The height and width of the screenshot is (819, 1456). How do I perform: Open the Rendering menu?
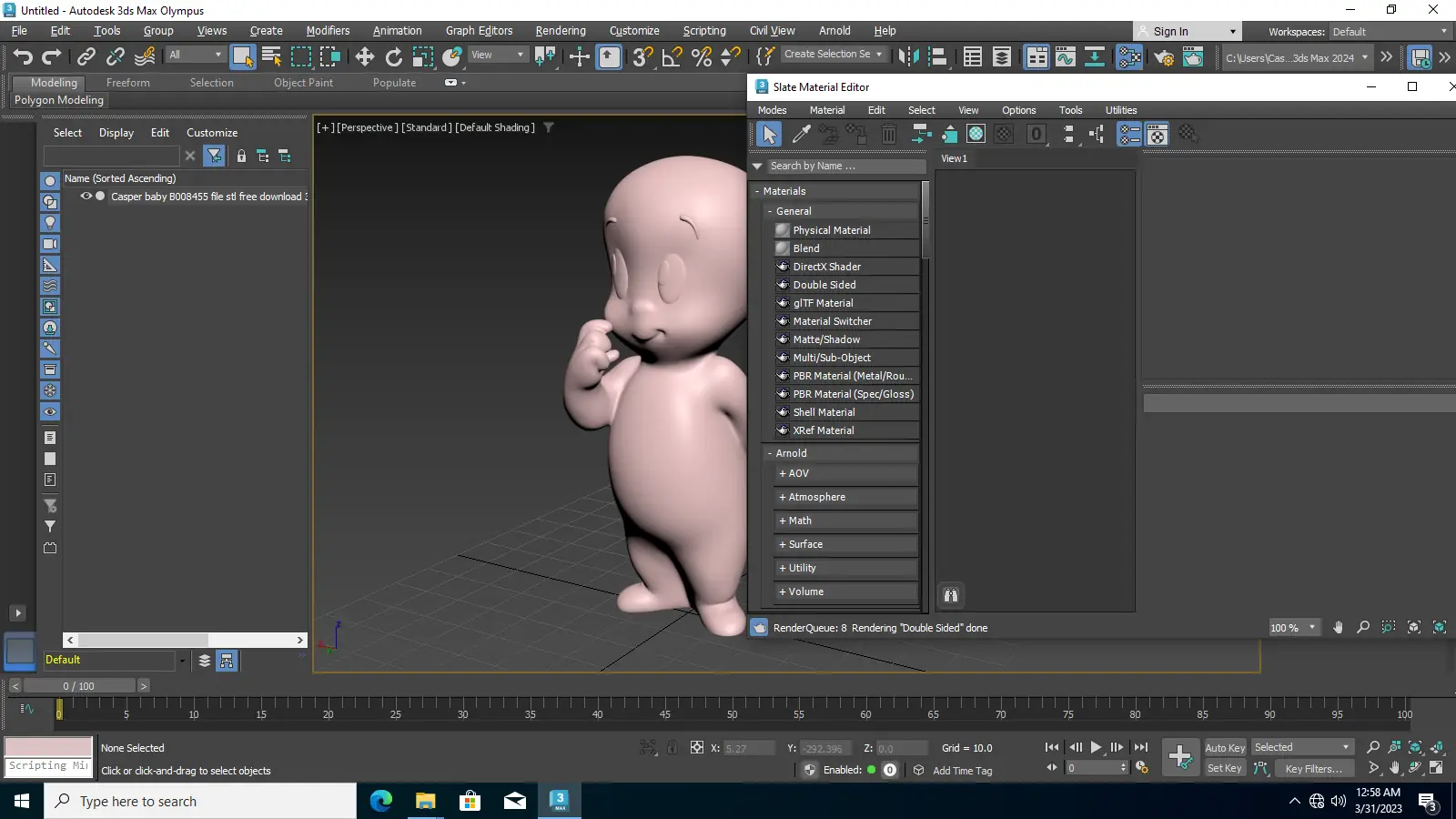(x=560, y=31)
